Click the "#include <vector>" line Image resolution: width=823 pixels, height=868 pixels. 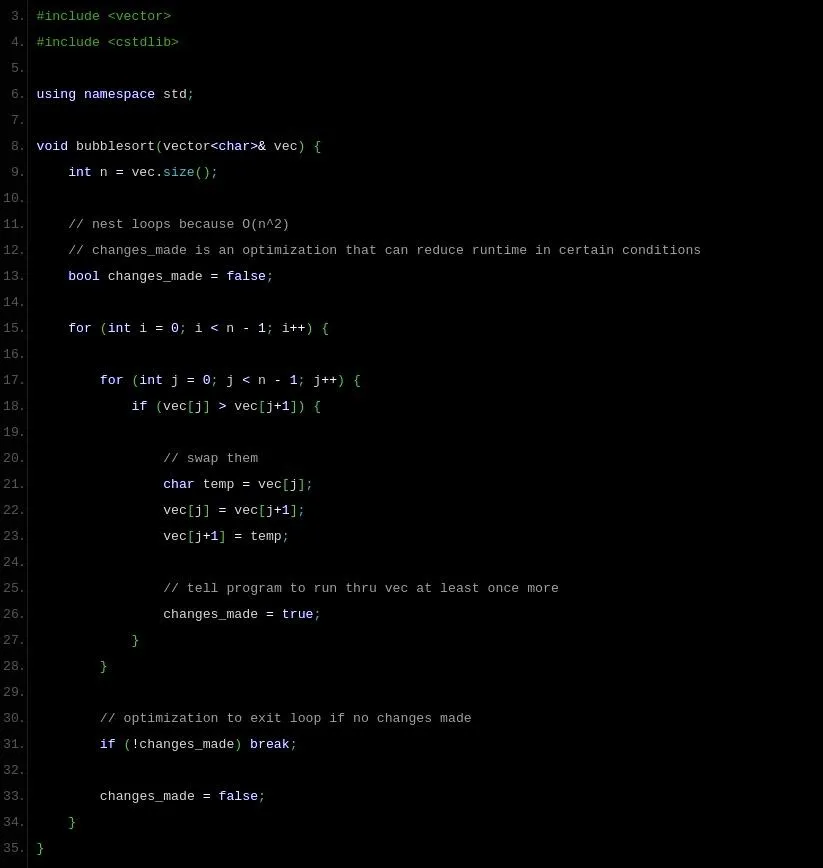click(103, 16)
